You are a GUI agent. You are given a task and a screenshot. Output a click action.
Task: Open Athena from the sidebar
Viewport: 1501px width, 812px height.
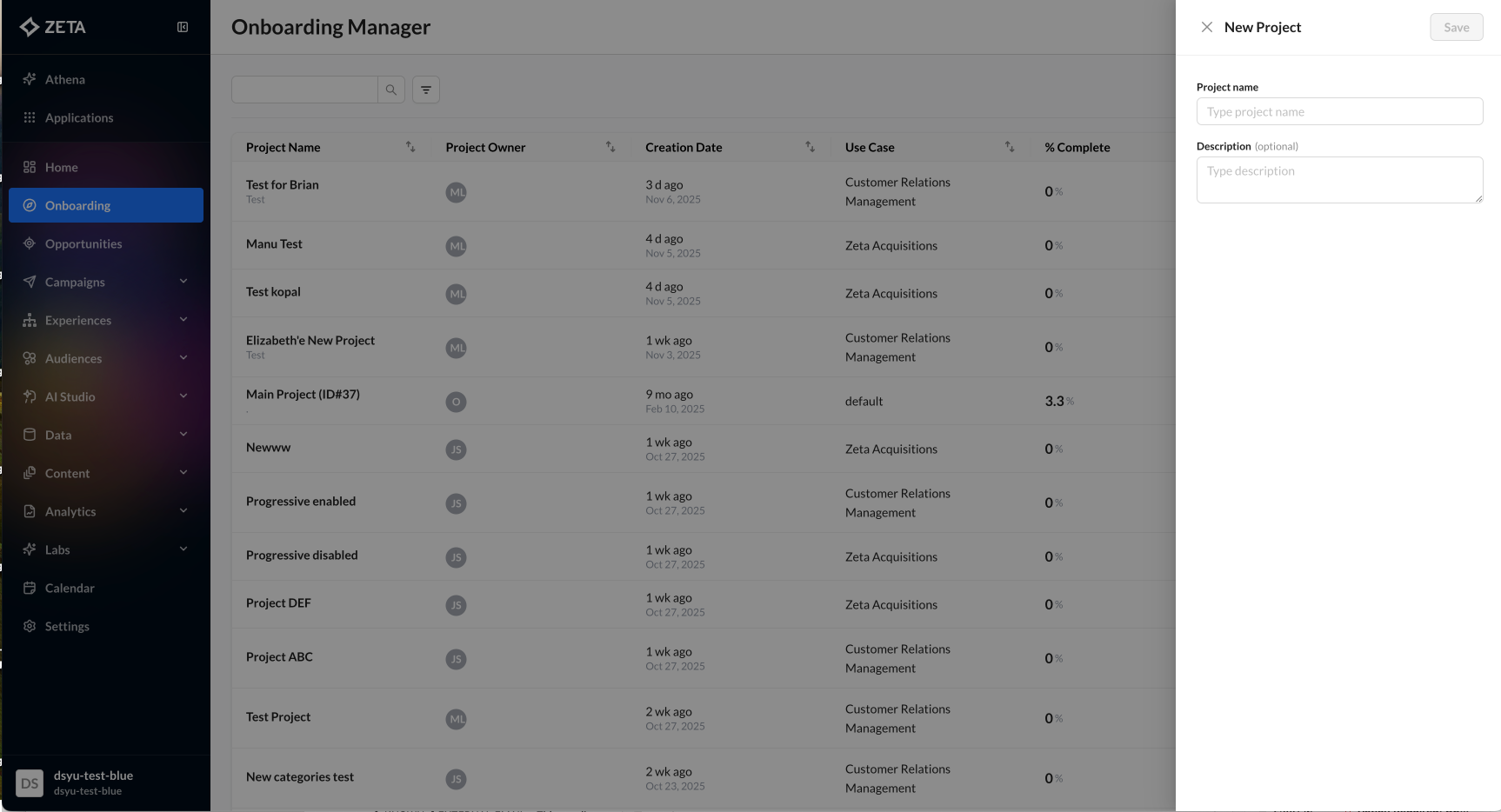[x=65, y=79]
